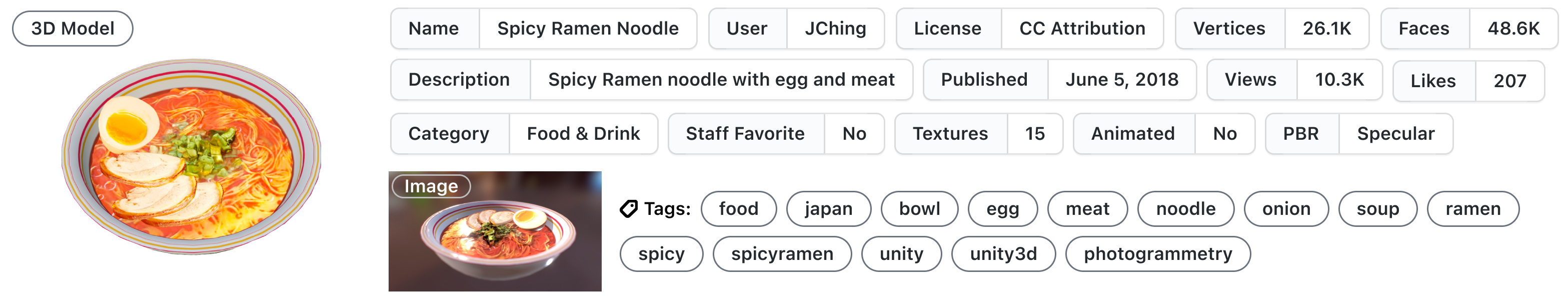Pick the 'soup' tag
1568x296 pixels.
pyautogui.click(x=1377, y=209)
